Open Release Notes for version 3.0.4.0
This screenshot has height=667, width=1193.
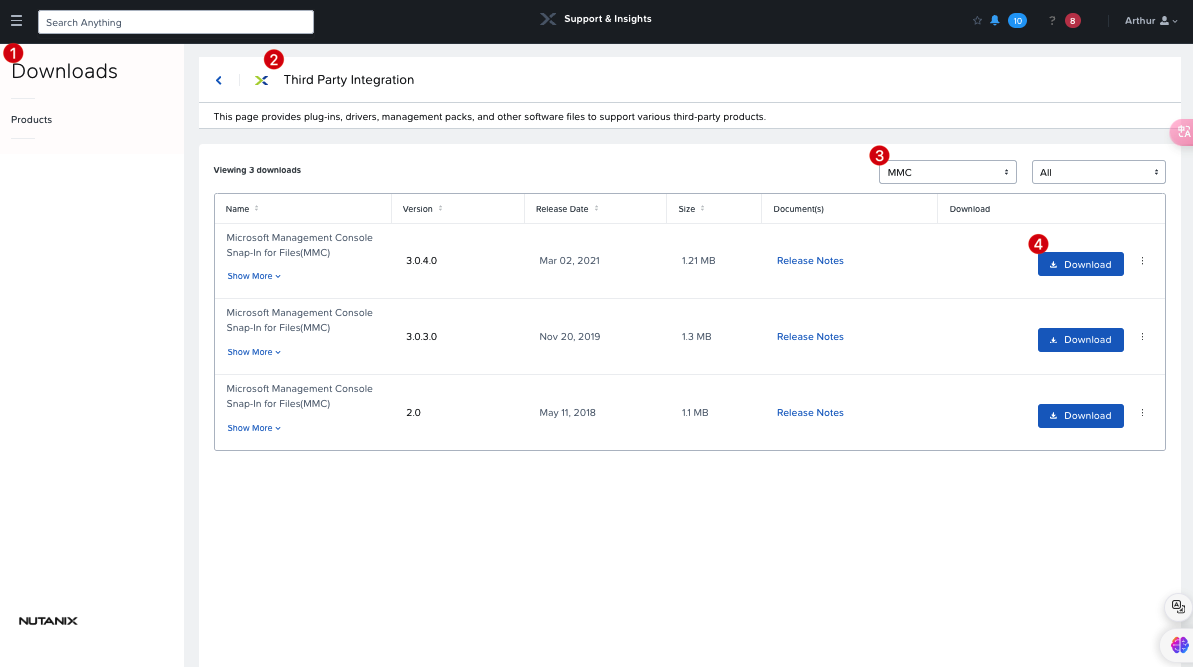pyautogui.click(x=810, y=260)
